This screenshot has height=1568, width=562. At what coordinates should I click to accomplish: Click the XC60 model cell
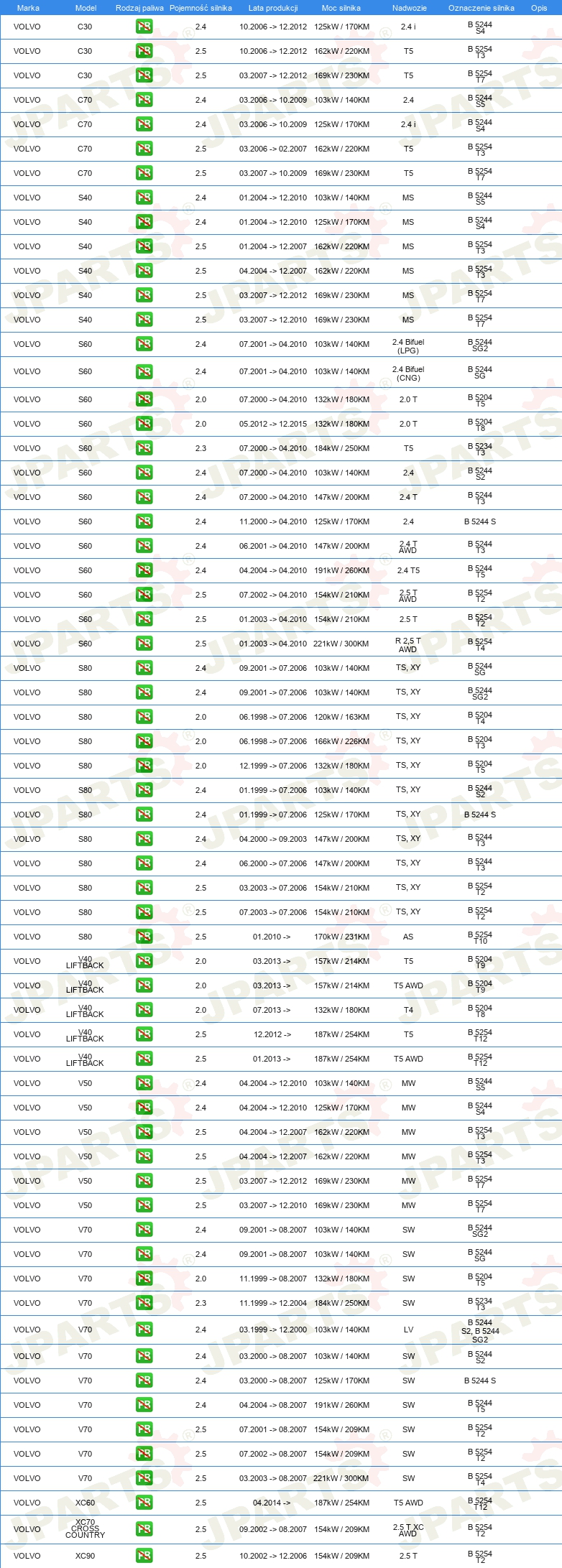coord(85,1503)
